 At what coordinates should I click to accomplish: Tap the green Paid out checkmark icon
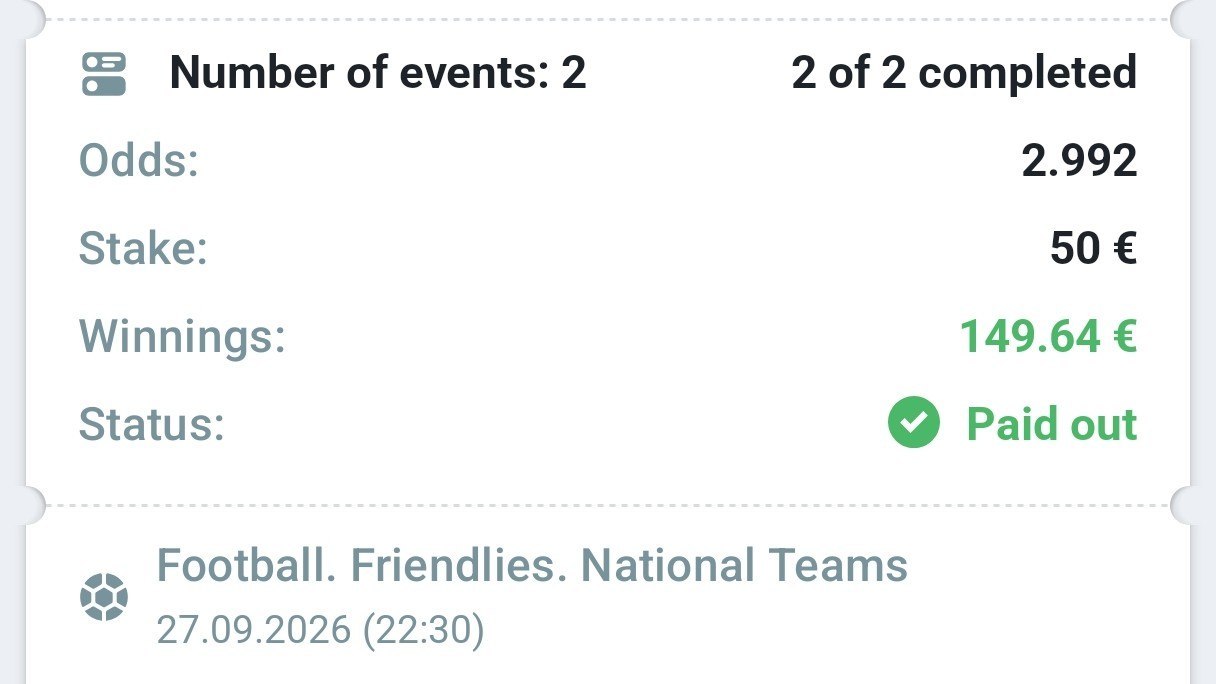point(914,422)
